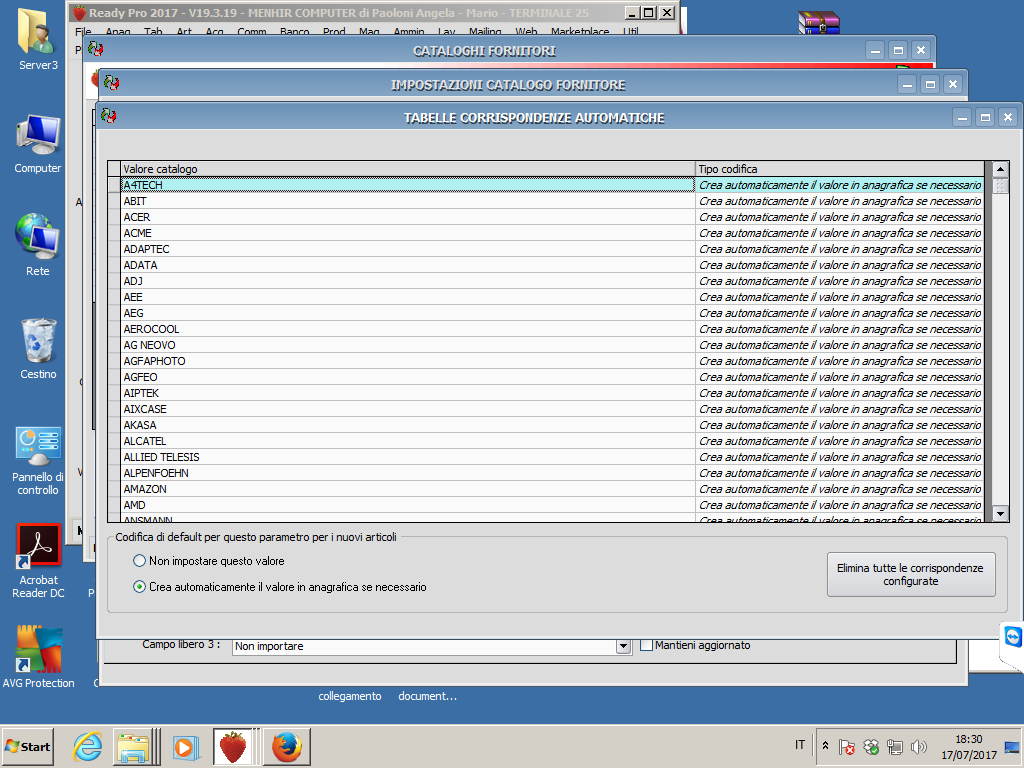This screenshot has width=1024, height=768.
Task: Open Firefox from the taskbar
Action: (286, 746)
